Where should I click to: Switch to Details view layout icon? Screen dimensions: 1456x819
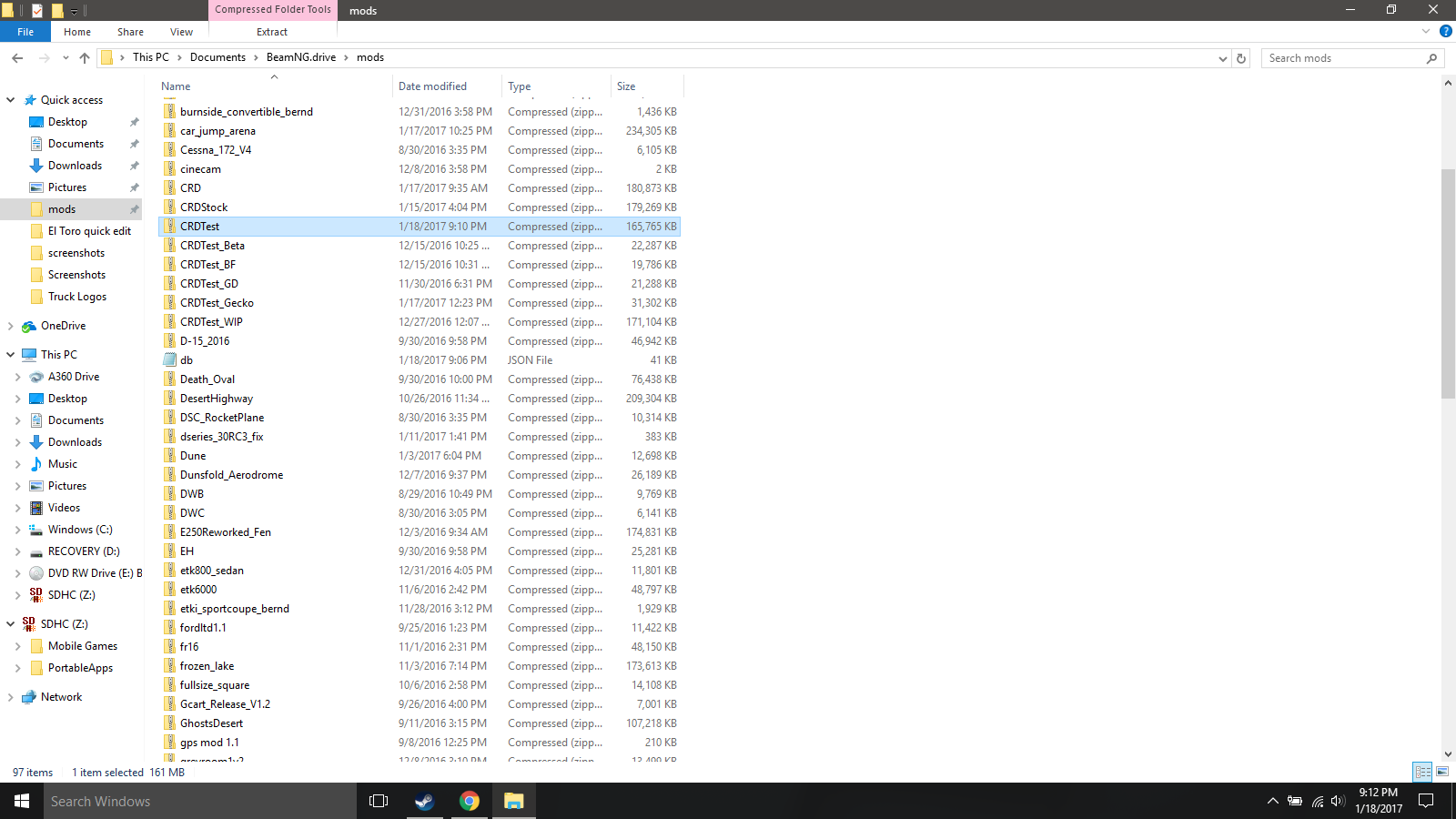click(x=1422, y=772)
